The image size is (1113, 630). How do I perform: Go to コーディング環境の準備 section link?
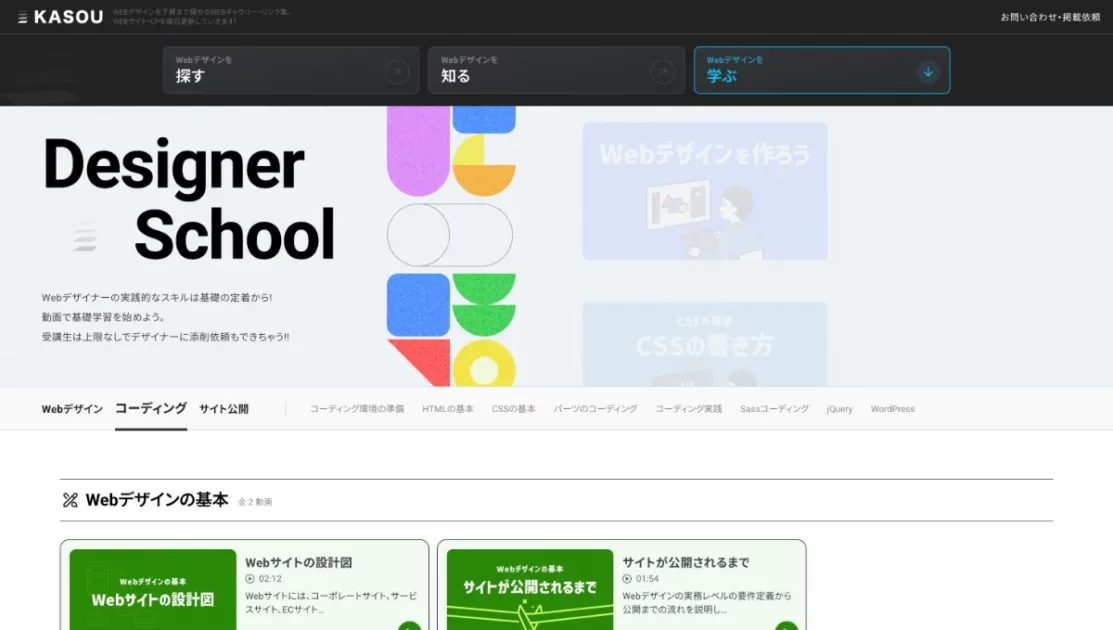357,409
